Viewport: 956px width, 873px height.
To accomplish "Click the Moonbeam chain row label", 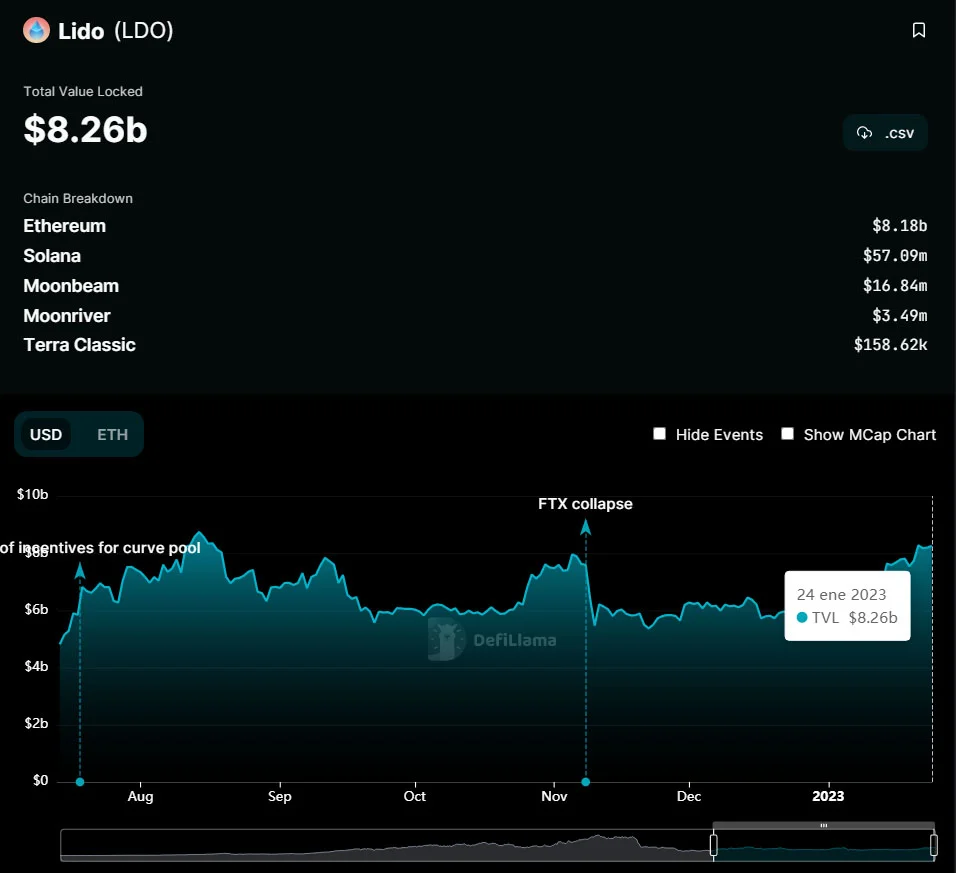I will (71, 286).
